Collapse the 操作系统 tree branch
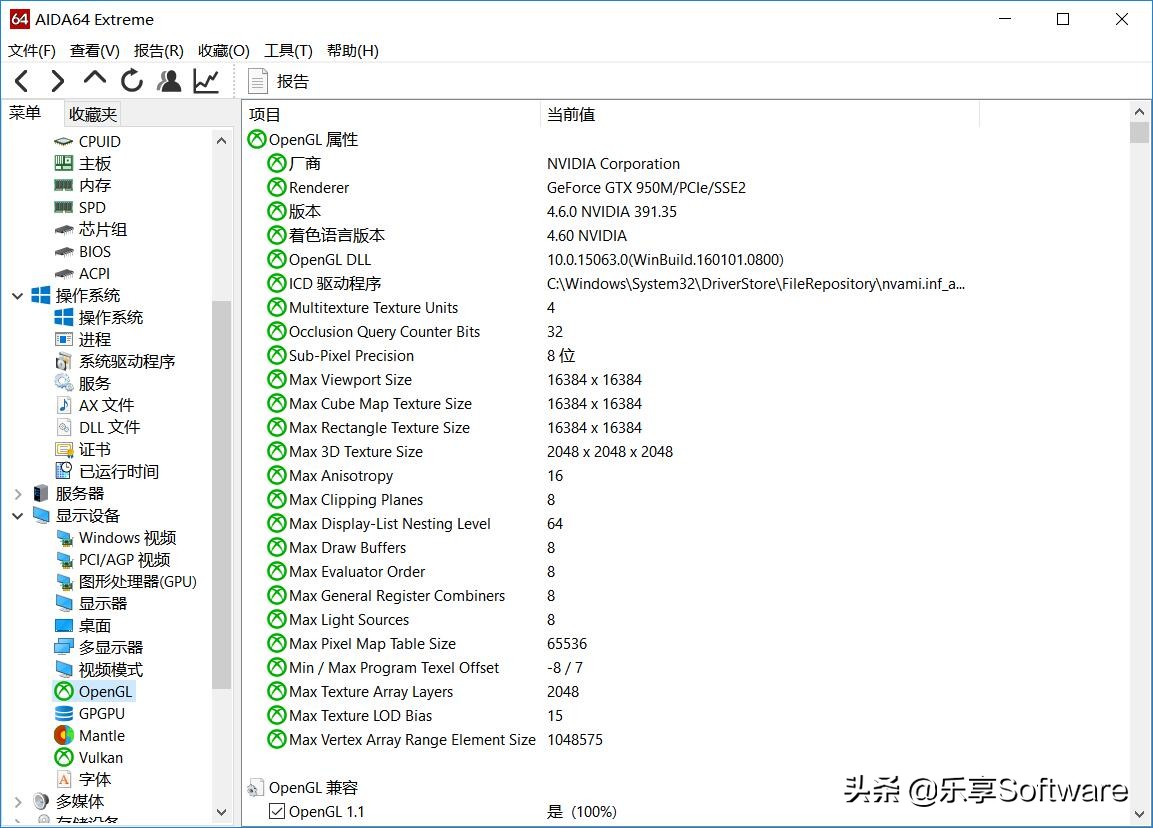Image resolution: width=1153 pixels, height=828 pixels. [x=17, y=295]
